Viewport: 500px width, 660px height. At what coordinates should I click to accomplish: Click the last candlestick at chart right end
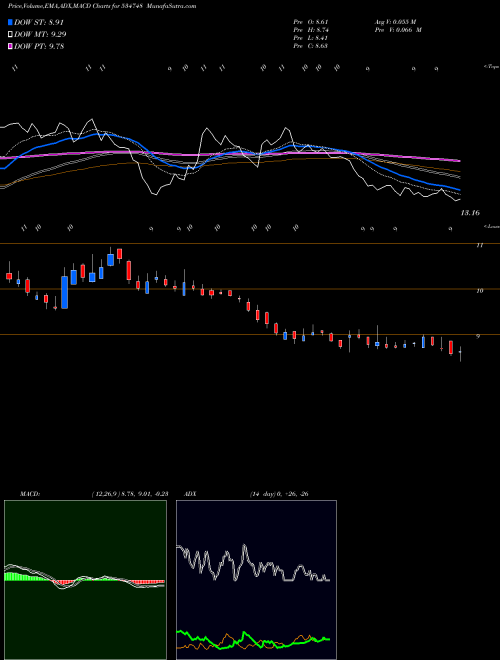point(460,353)
